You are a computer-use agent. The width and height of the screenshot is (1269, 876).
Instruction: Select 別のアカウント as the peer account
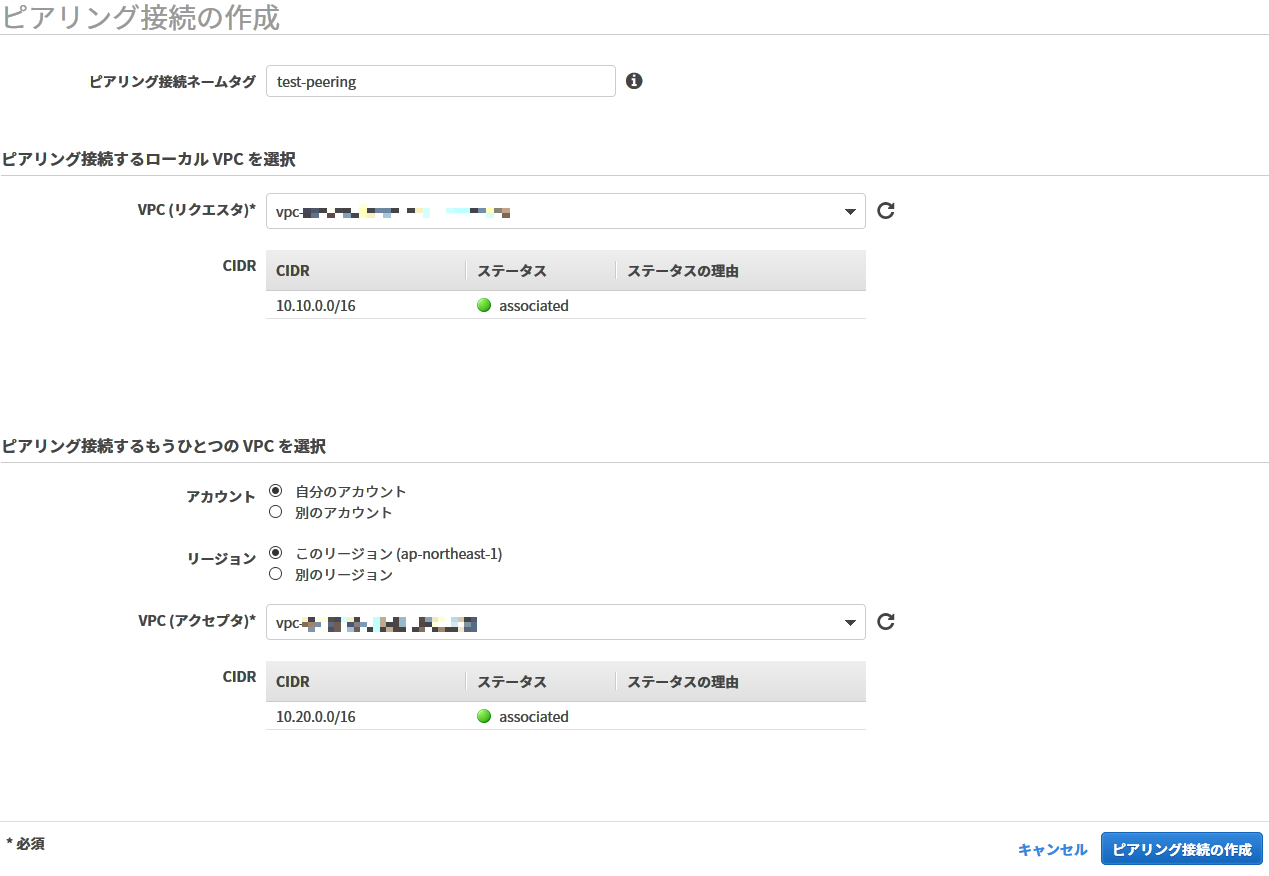(x=275, y=511)
